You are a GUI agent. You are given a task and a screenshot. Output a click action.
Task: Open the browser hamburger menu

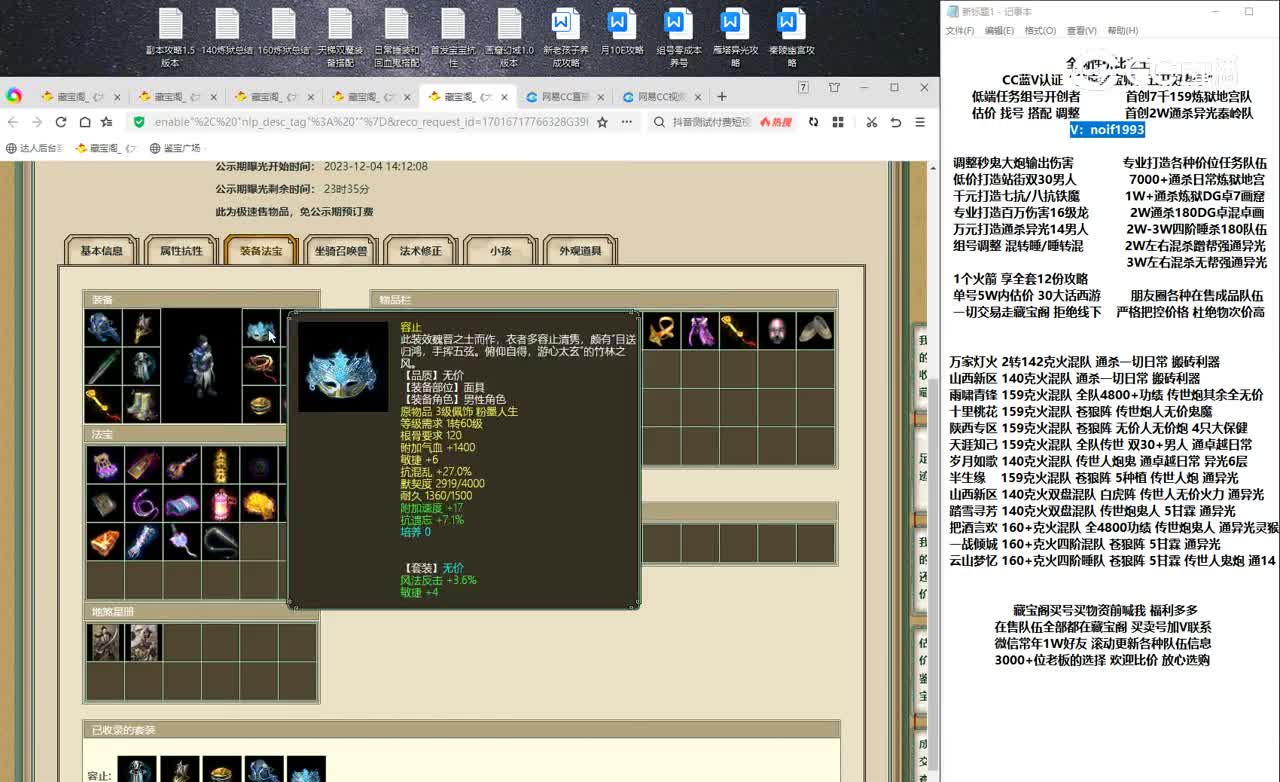(x=920, y=122)
